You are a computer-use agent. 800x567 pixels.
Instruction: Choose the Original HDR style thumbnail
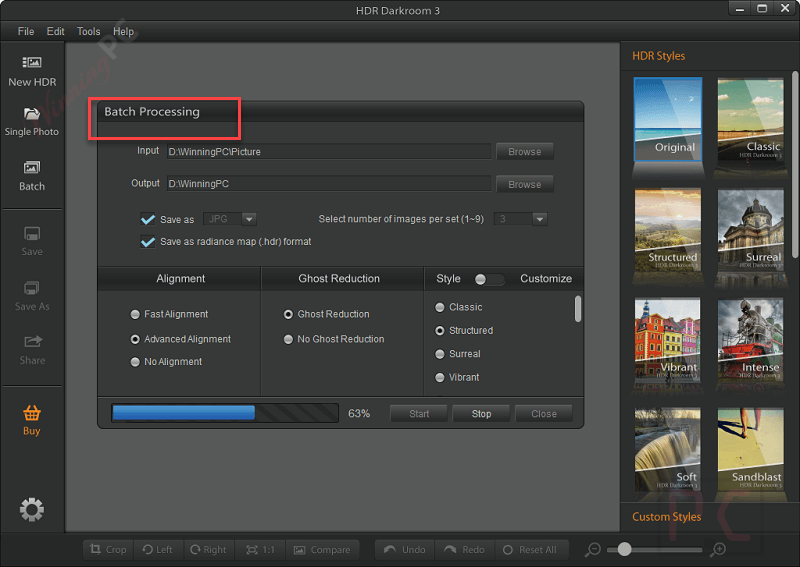(x=668, y=119)
